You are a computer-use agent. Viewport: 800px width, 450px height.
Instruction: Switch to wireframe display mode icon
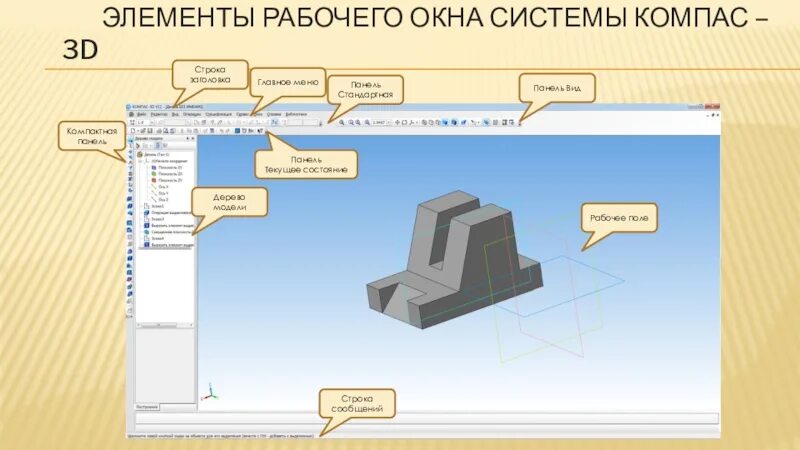click(x=424, y=122)
